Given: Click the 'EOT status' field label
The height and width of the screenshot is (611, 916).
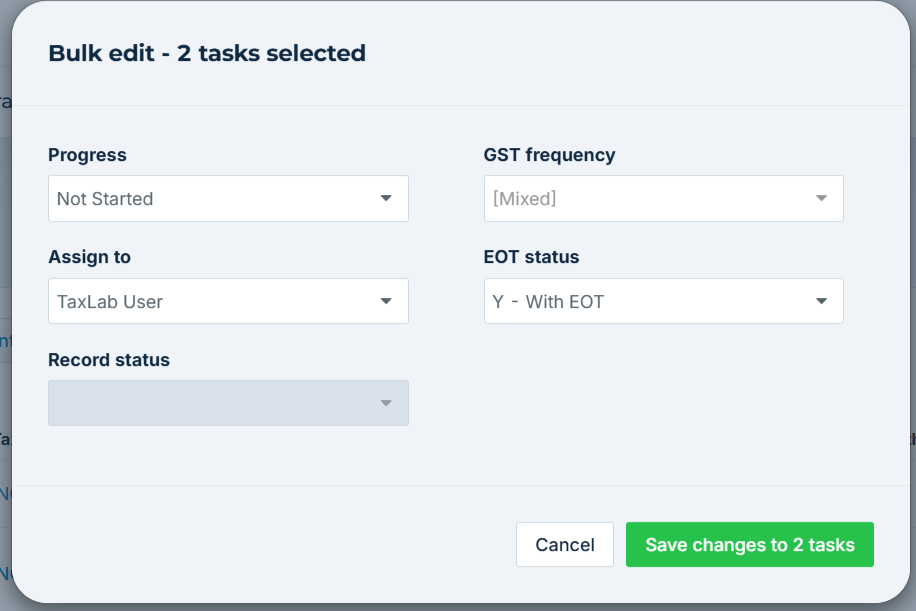Looking at the screenshot, I should click(x=531, y=257).
